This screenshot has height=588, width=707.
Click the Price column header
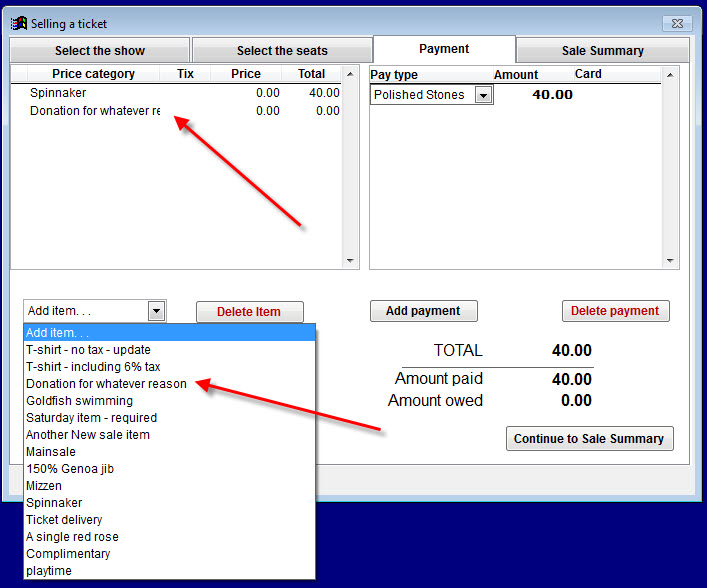246,74
